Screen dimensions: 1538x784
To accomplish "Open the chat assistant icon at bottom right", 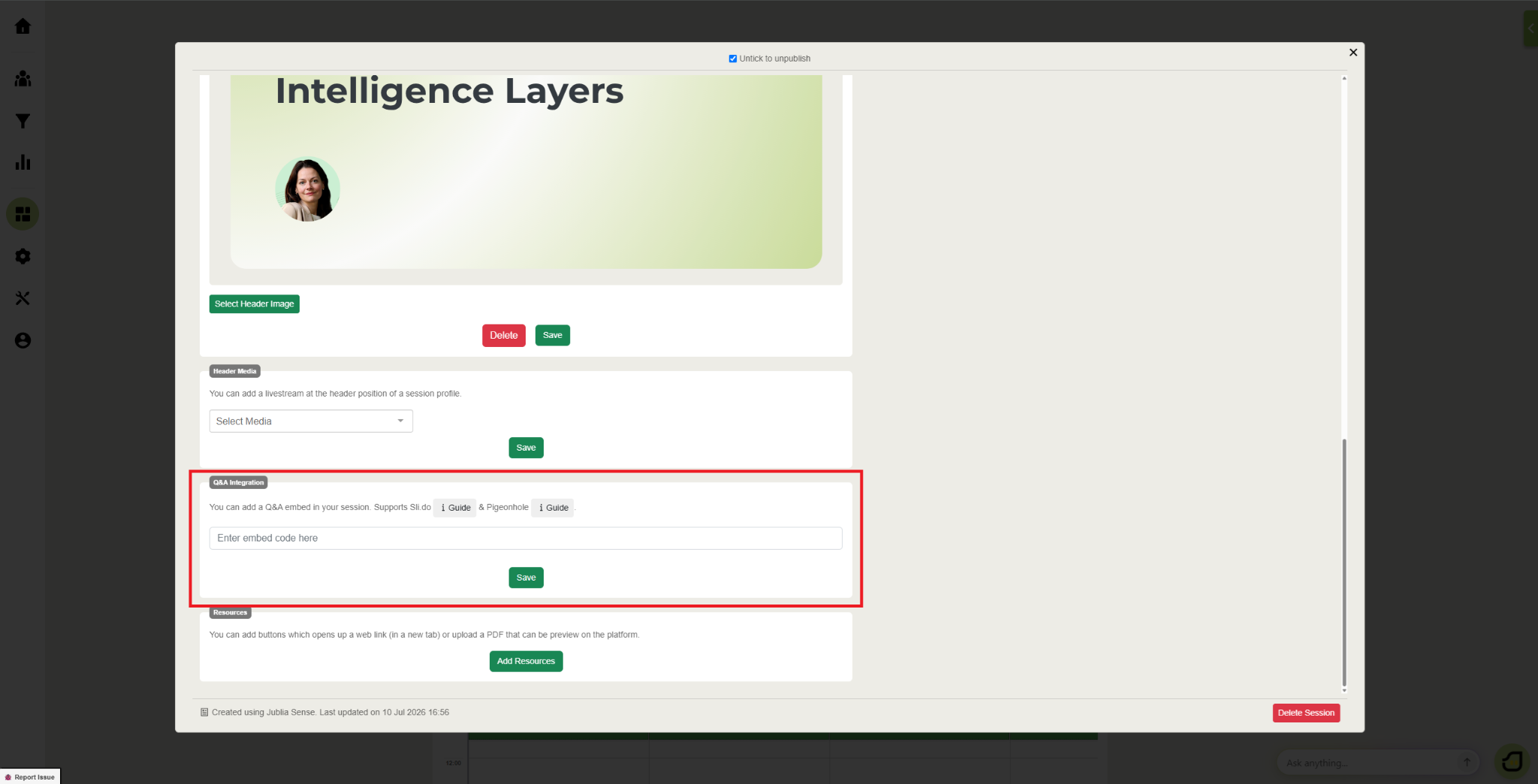I will [x=1512, y=762].
